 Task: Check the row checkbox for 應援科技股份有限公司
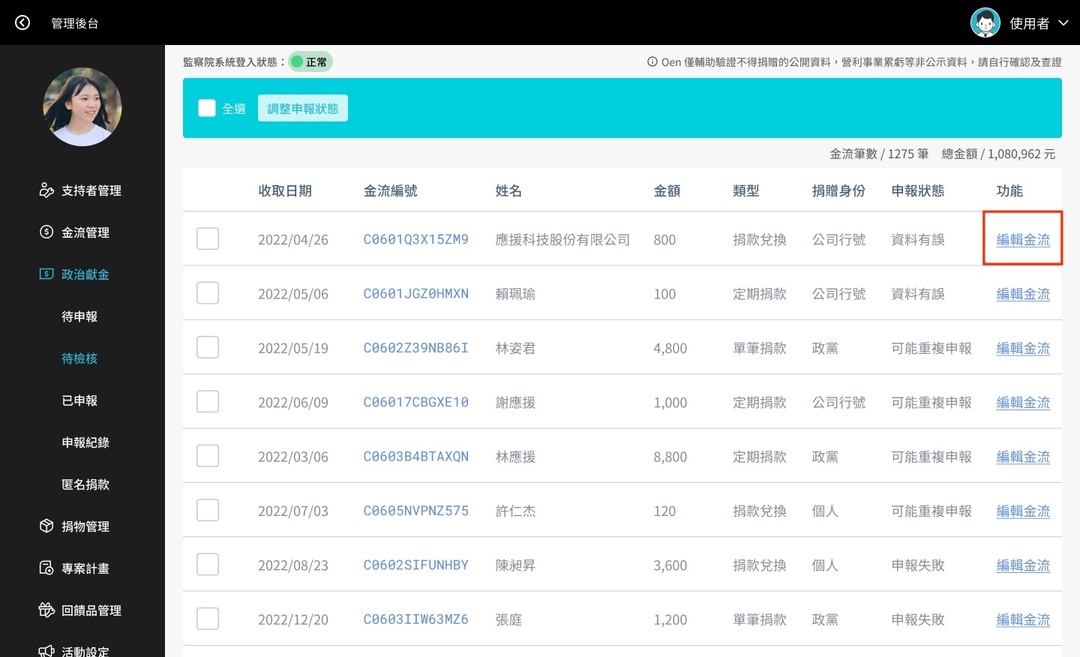point(208,239)
